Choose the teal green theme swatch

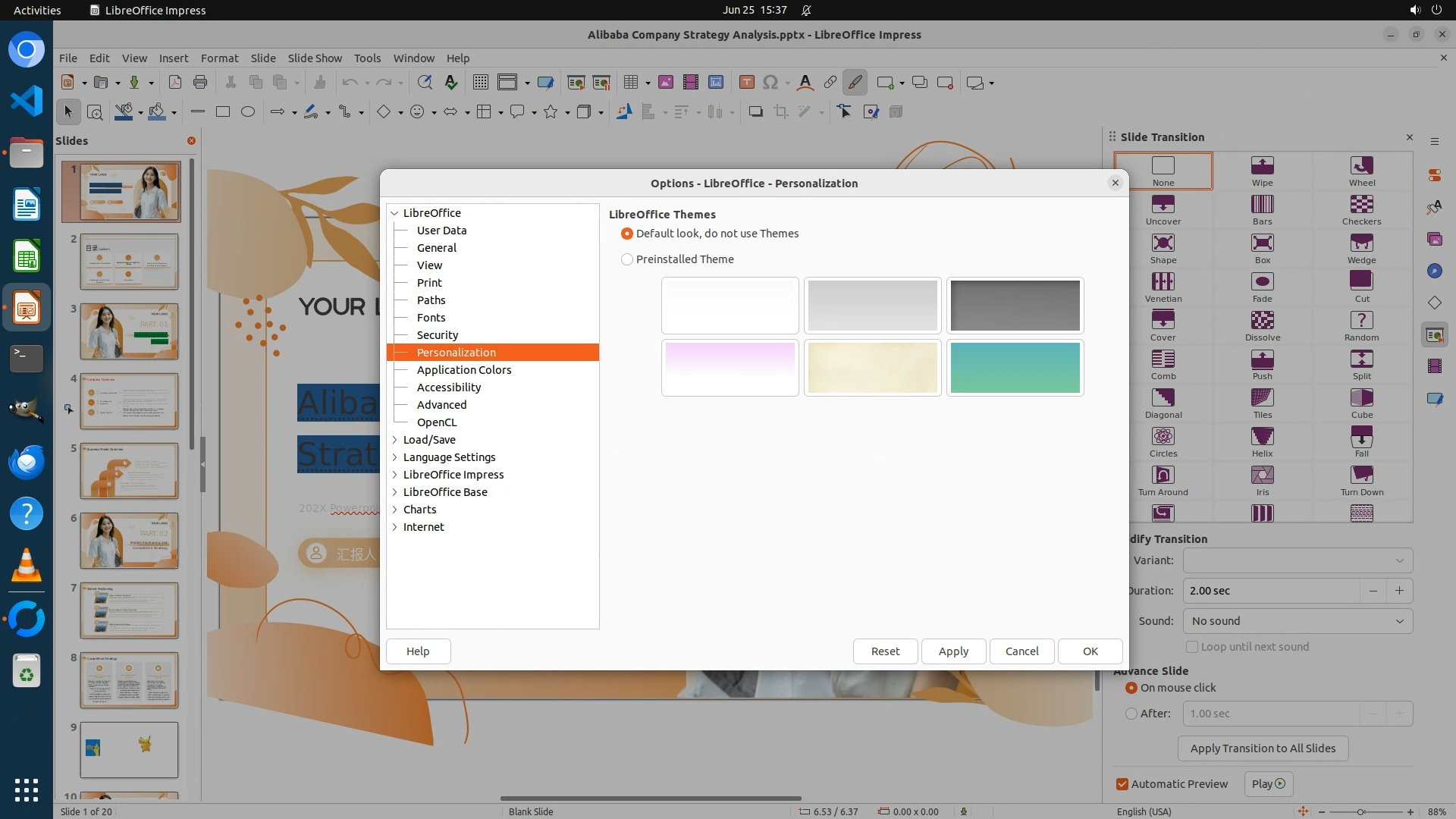[x=1015, y=368]
